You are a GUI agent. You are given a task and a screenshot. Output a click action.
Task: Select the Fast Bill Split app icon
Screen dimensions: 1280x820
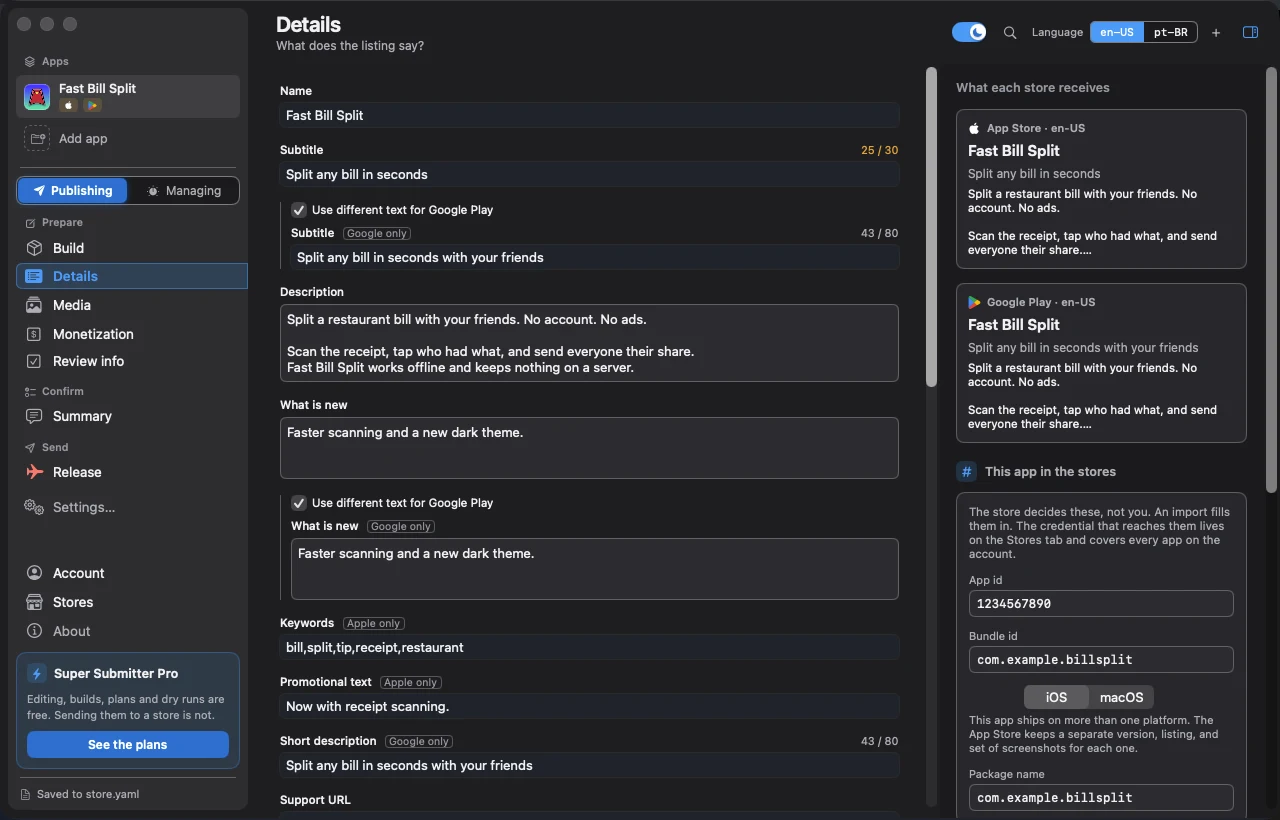coord(37,96)
